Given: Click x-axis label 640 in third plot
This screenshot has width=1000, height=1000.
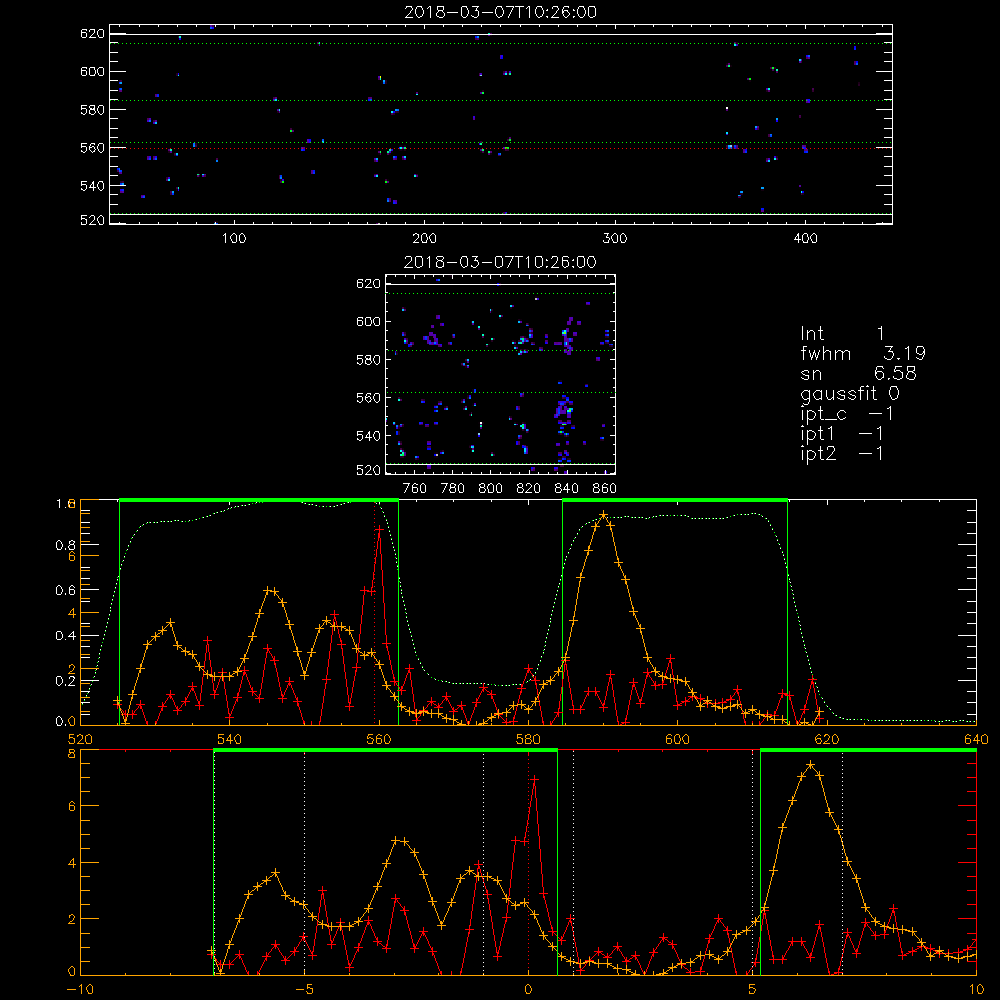Looking at the screenshot, I should (976, 739).
